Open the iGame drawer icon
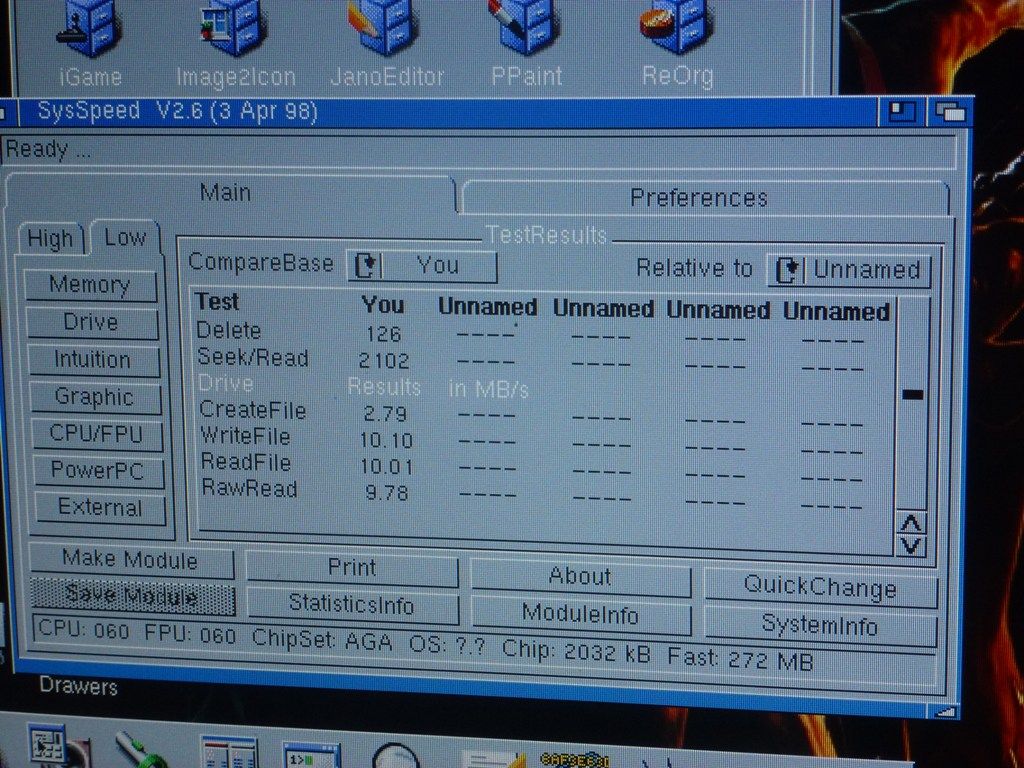The width and height of the screenshot is (1024, 768). [x=88, y=28]
